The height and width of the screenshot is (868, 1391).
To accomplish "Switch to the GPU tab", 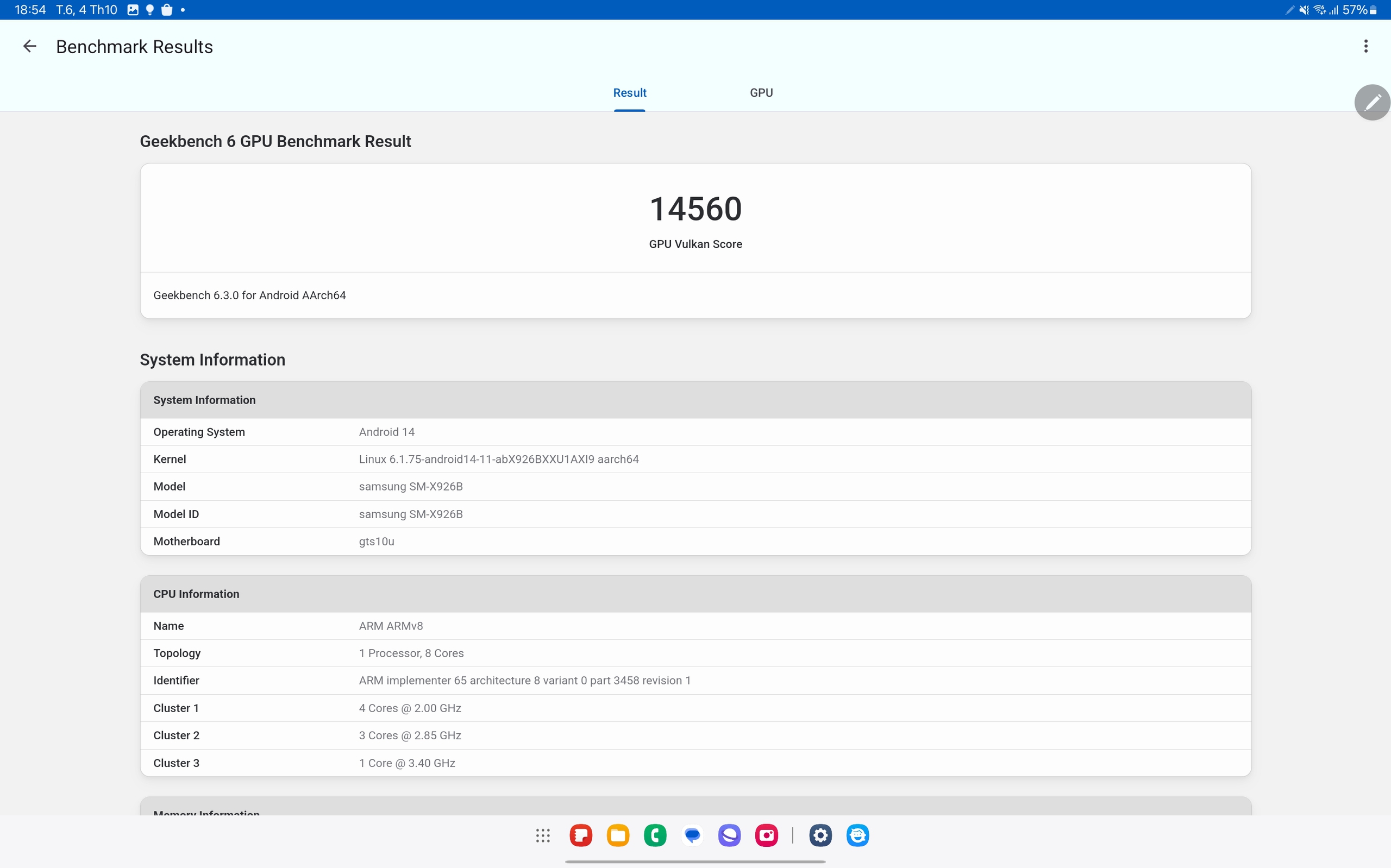I will coord(761,93).
